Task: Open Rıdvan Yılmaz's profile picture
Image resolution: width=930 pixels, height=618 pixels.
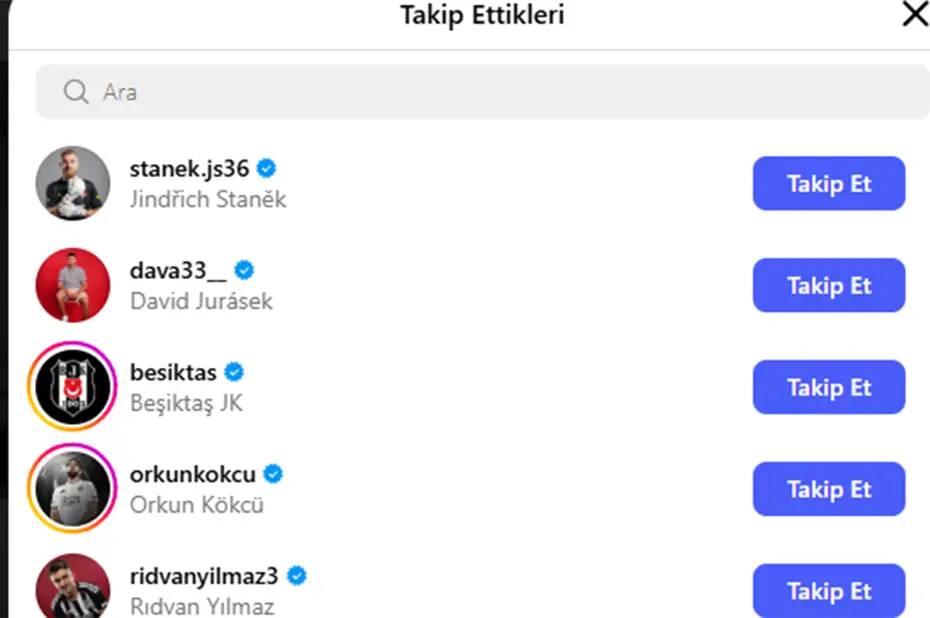Action: (x=73, y=588)
